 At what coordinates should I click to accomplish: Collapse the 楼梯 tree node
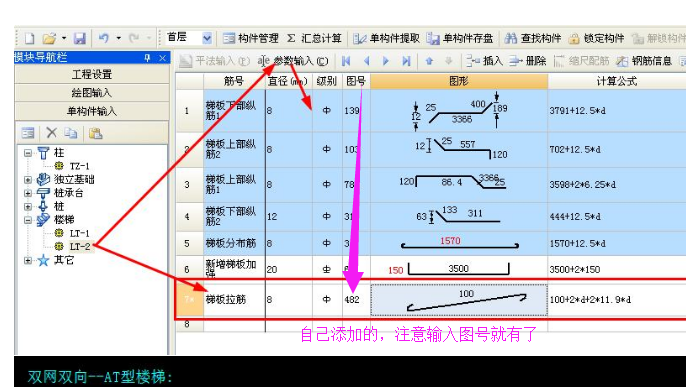tap(28, 220)
